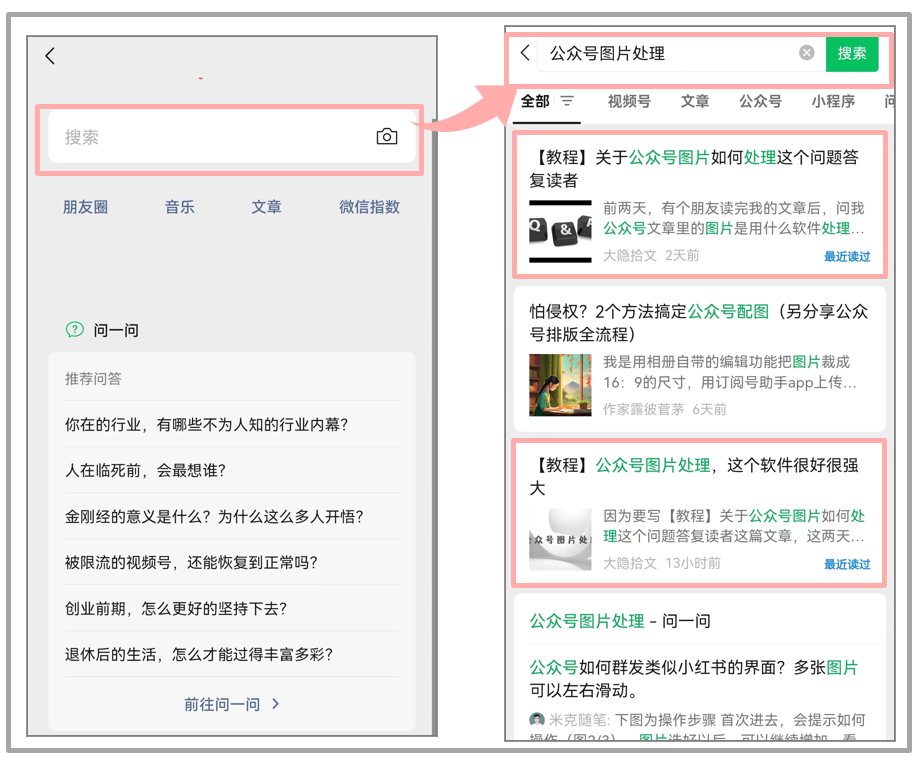Select the 全部 tab
This screenshot has height=757, width=919.
(x=535, y=101)
